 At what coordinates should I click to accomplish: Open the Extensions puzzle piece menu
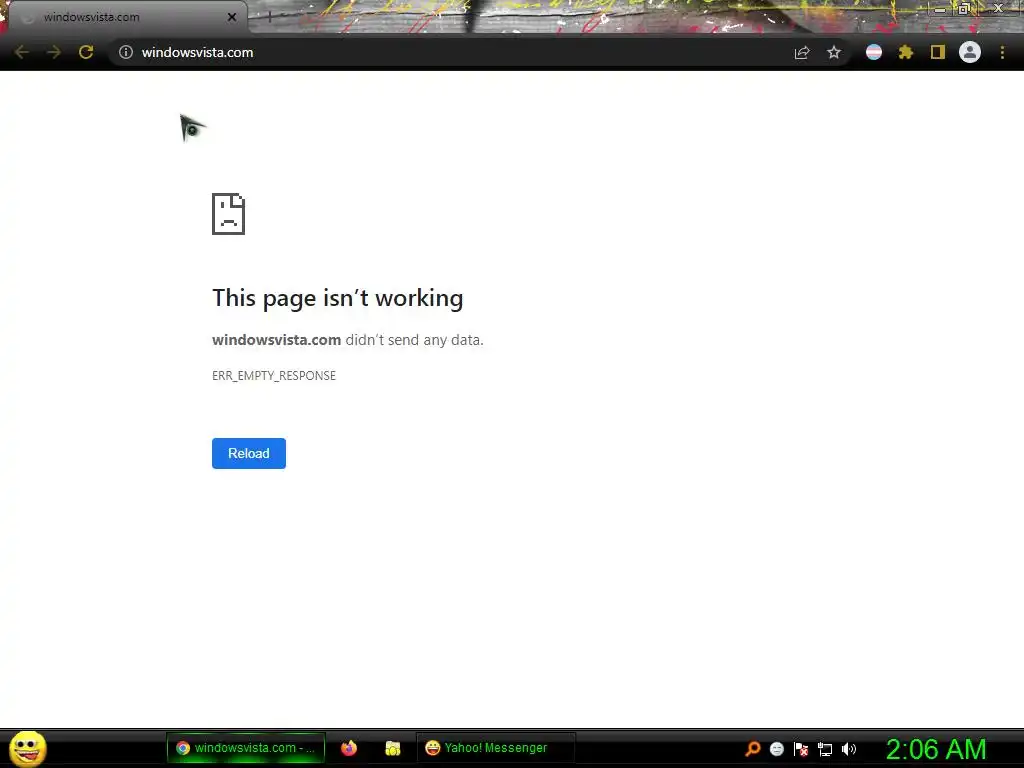(x=906, y=52)
